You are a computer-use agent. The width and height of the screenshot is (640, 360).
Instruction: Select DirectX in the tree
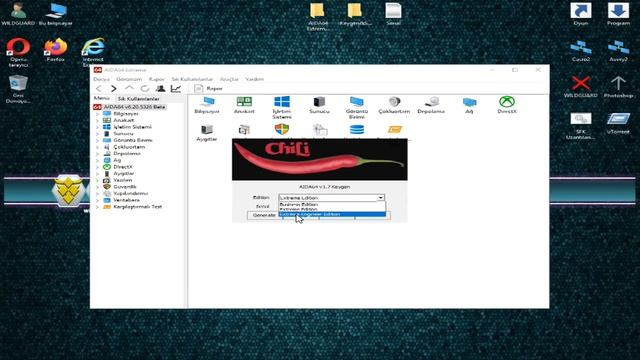point(123,167)
